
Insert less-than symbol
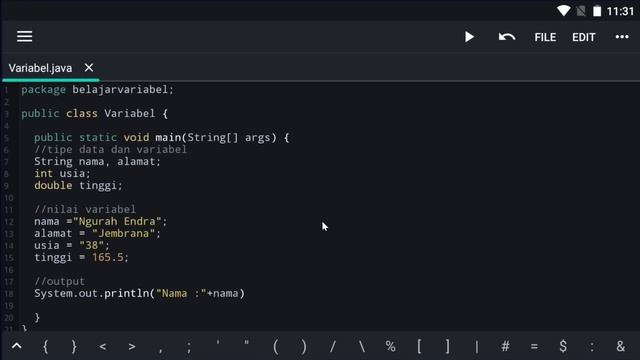[102, 347]
